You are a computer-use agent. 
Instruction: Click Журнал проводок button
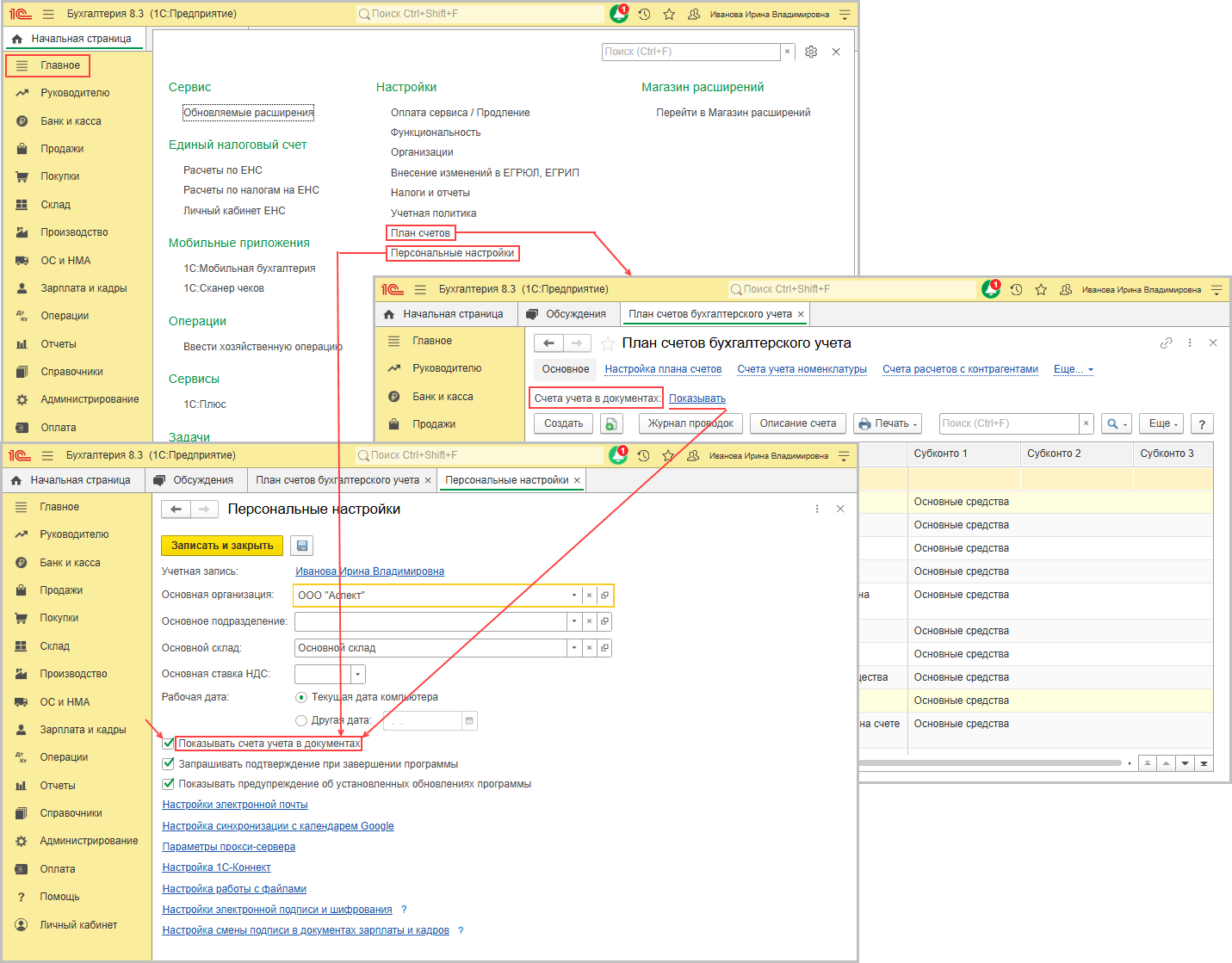click(x=690, y=423)
